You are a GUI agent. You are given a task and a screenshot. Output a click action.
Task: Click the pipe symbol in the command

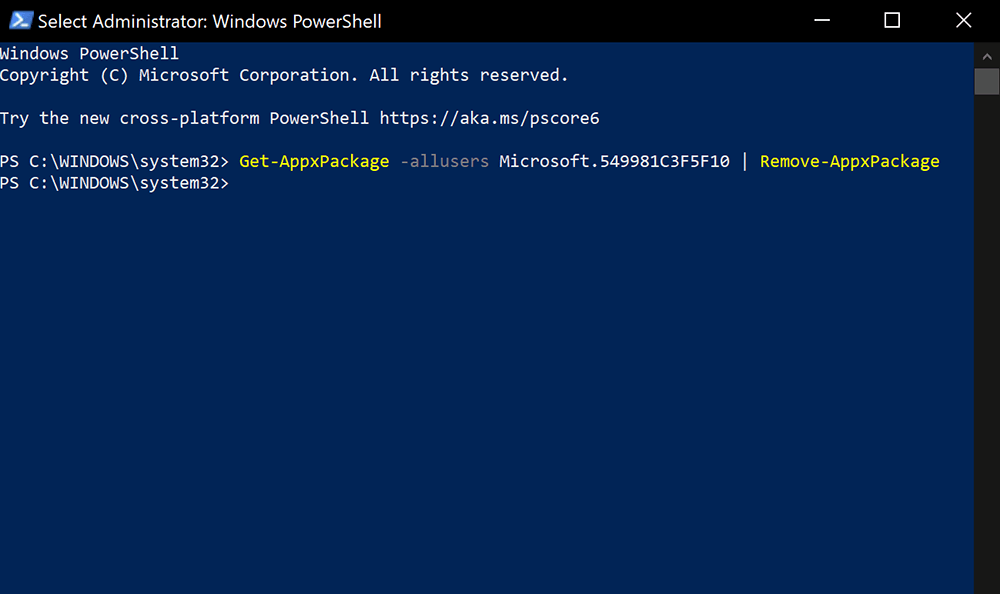tap(744, 161)
